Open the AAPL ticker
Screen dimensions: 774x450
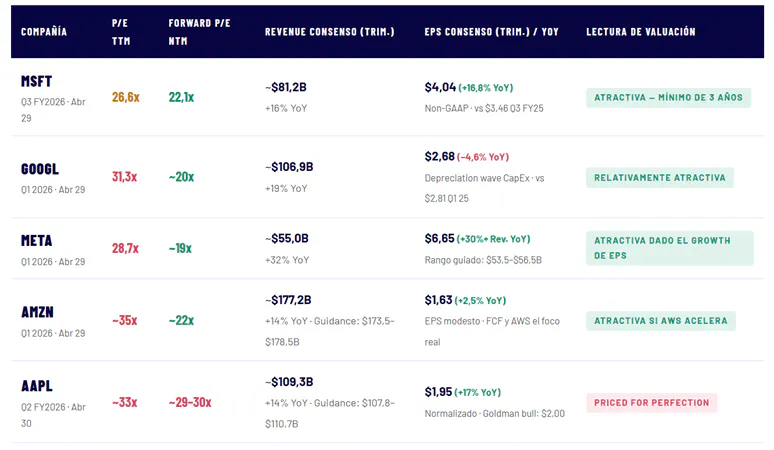point(37,386)
